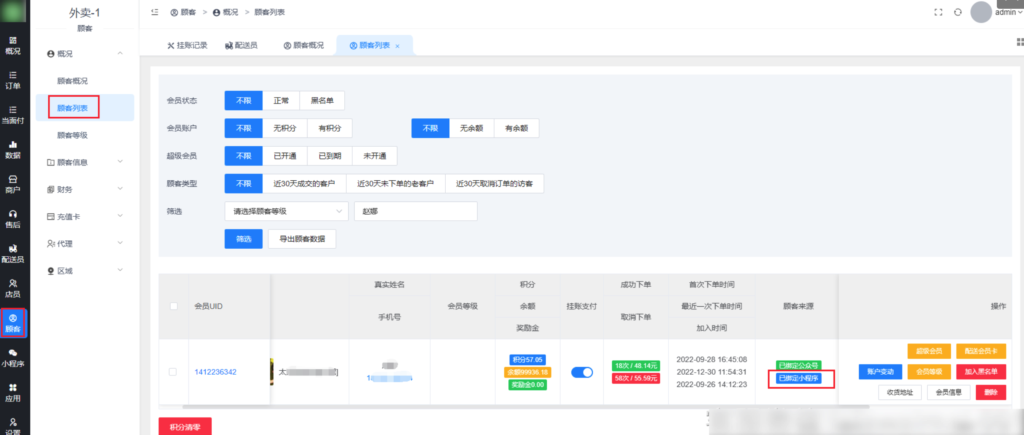Close the 顾客列表 tab with its x
1024x435 pixels.
pos(397,46)
